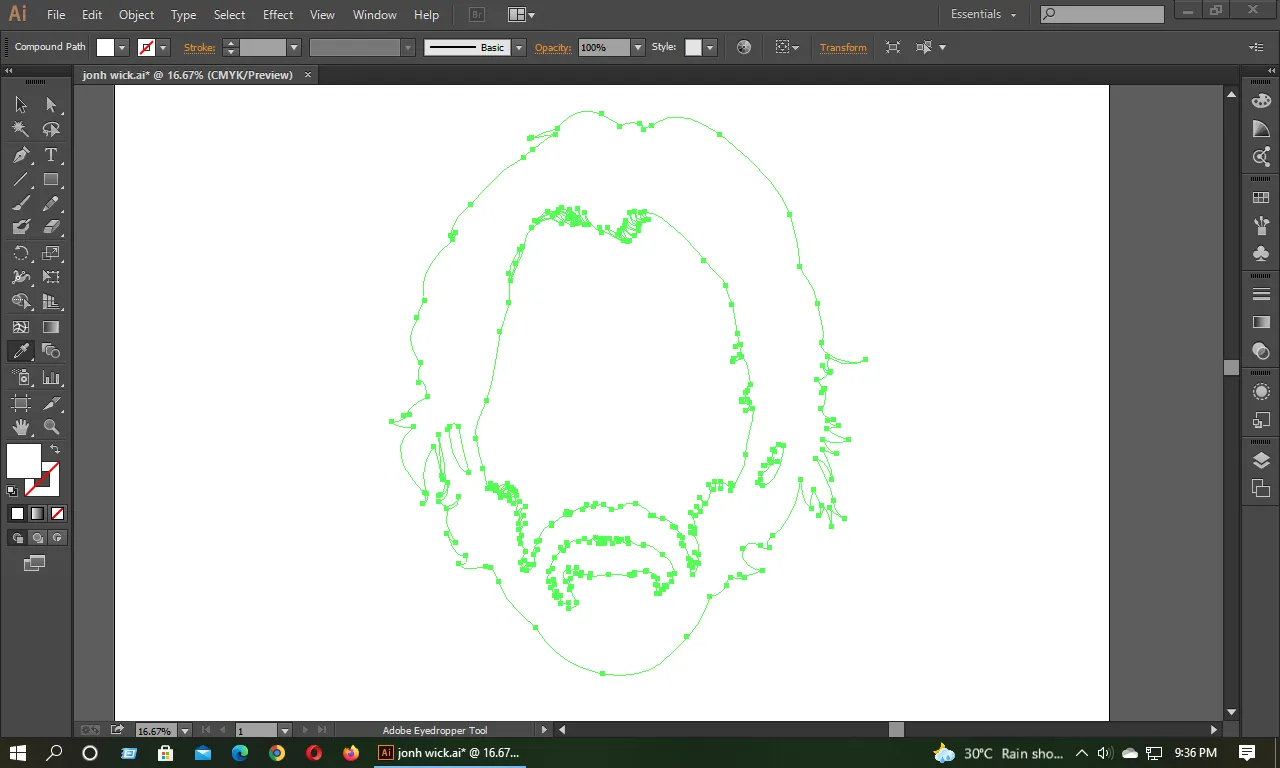Open the Artboards panel icon

(x=1261, y=489)
